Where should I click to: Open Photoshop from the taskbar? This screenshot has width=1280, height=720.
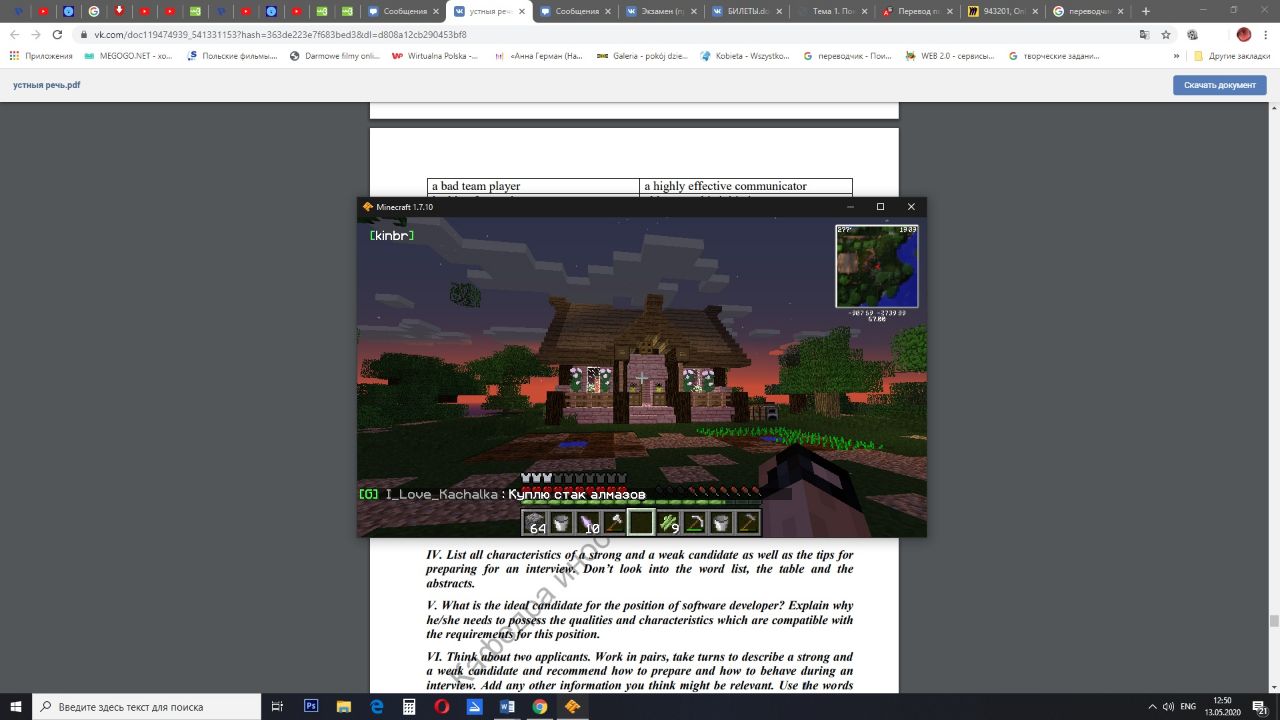(311, 706)
